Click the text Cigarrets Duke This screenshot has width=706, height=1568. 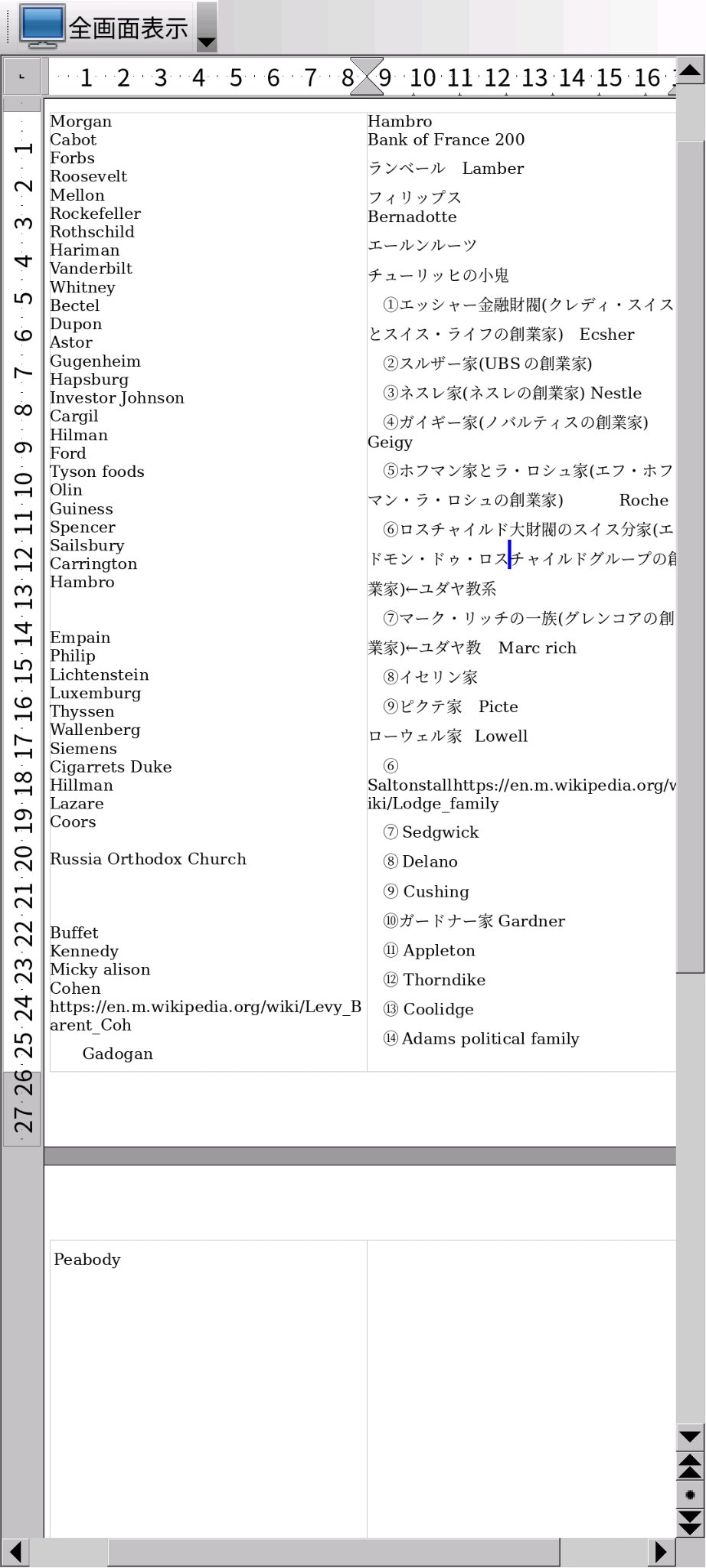[x=111, y=767]
